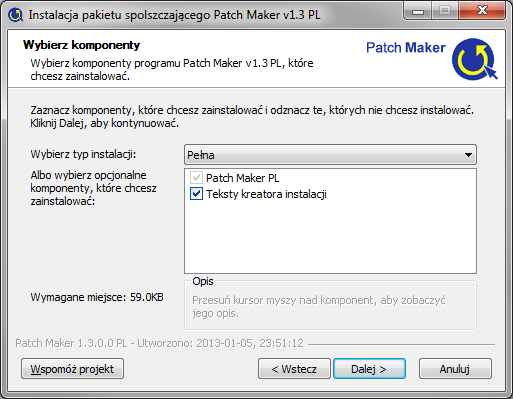The height and width of the screenshot is (399, 513).
Task: Click the installer window title text
Action: click(x=174, y=15)
